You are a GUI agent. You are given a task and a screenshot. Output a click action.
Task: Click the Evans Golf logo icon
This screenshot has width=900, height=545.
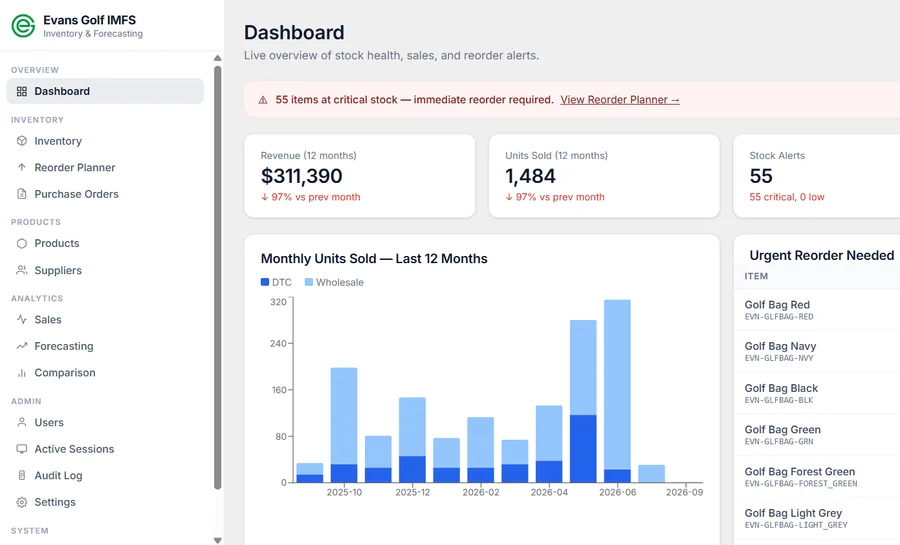coord(23,26)
